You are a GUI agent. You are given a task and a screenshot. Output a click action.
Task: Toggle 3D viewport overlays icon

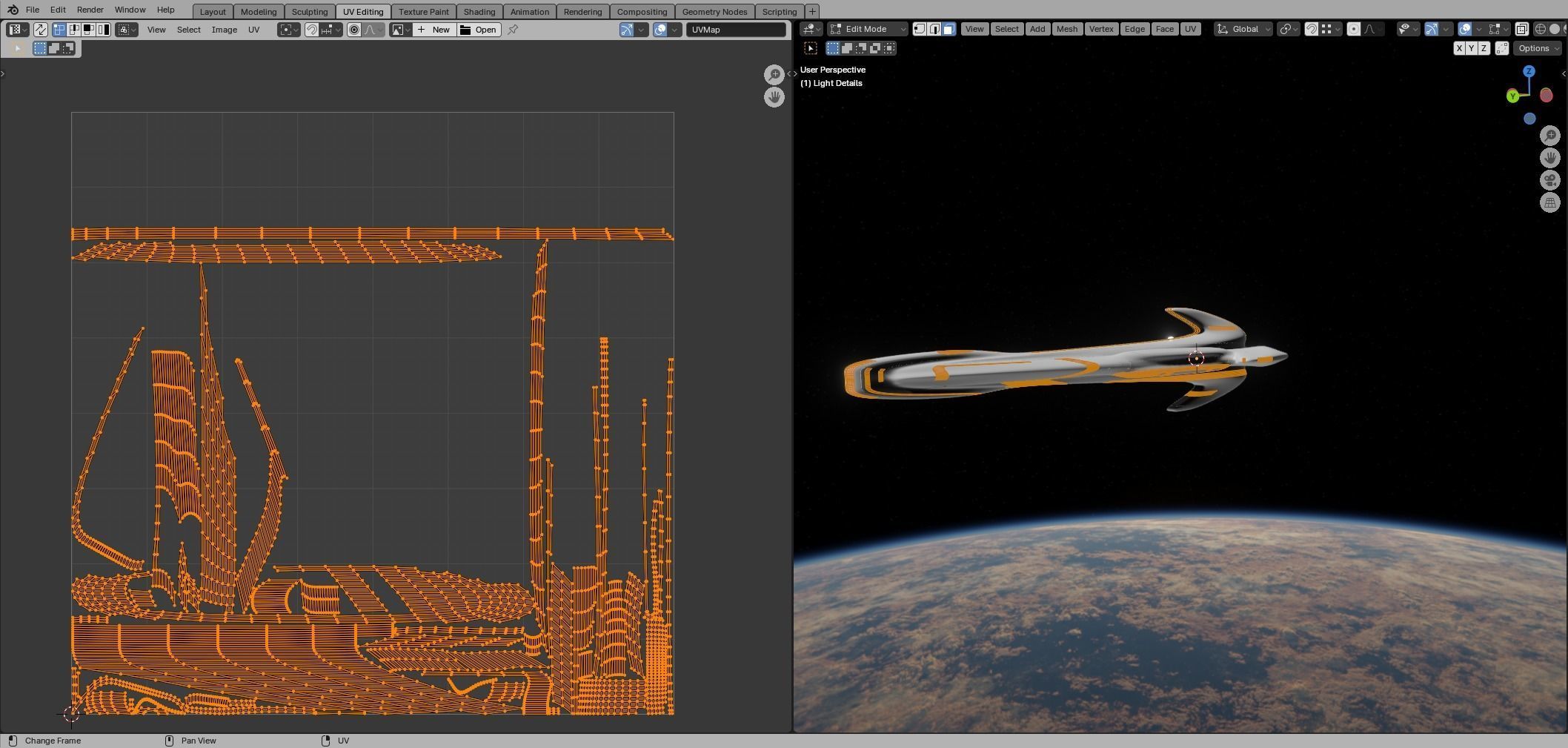pos(1465,29)
